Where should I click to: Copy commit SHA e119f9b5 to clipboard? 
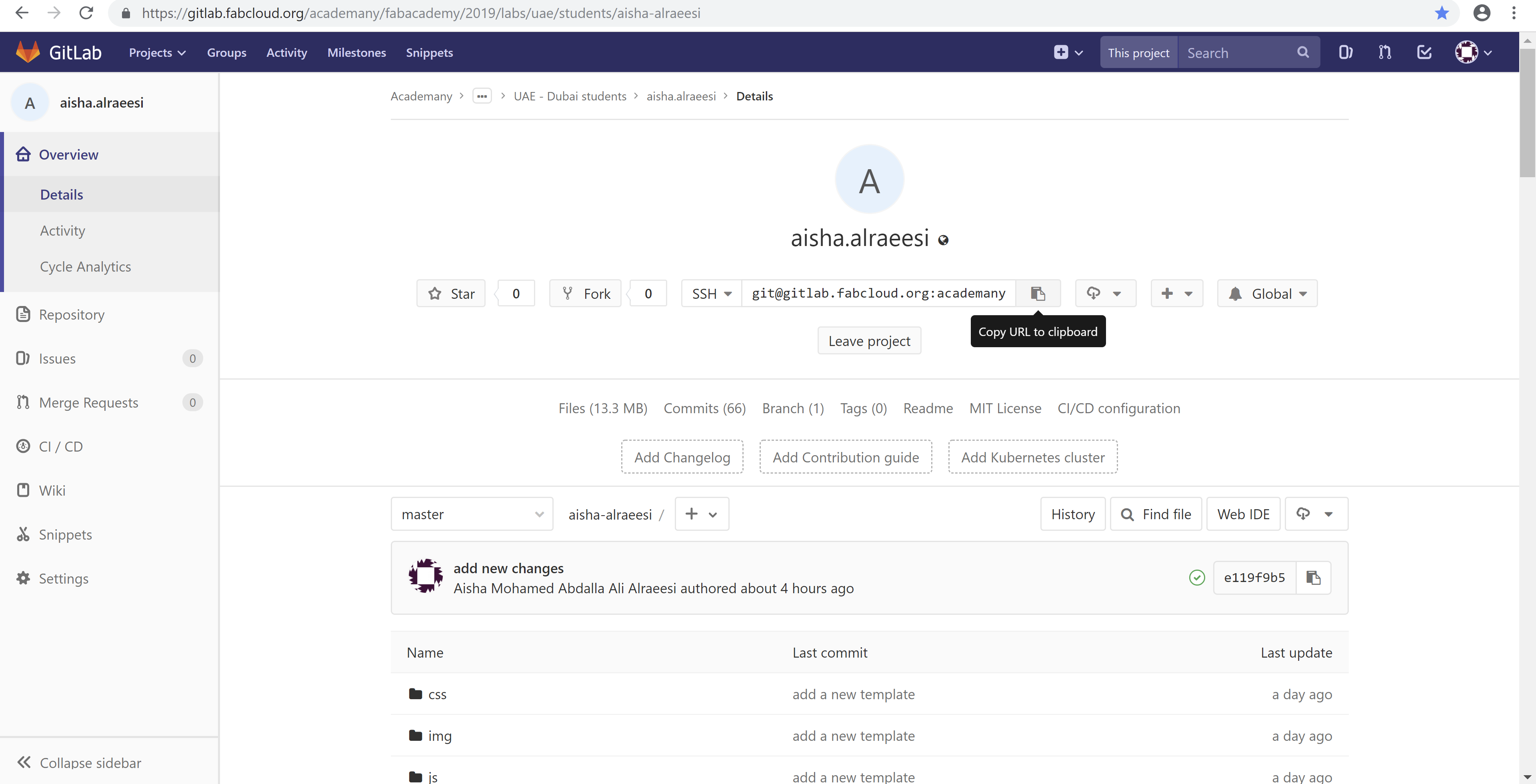click(1313, 577)
